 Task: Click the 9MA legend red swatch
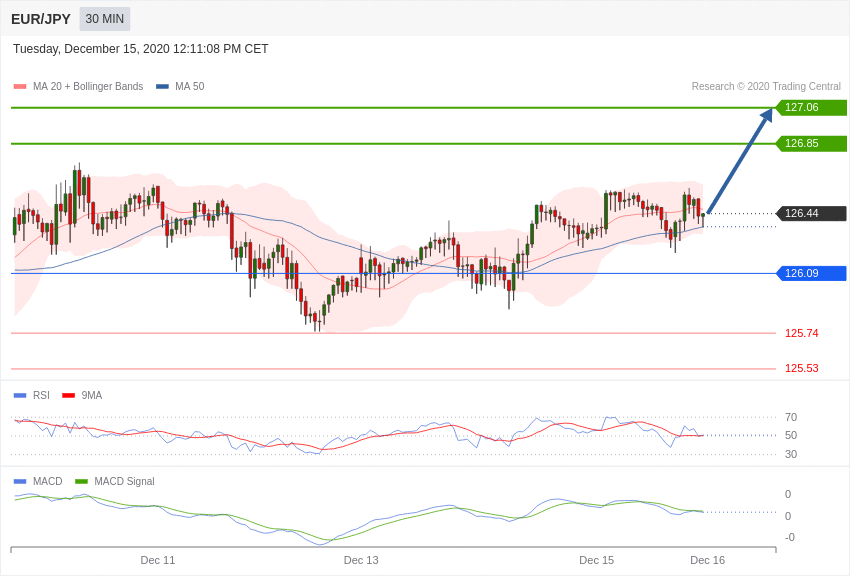(x=69, y=396)
